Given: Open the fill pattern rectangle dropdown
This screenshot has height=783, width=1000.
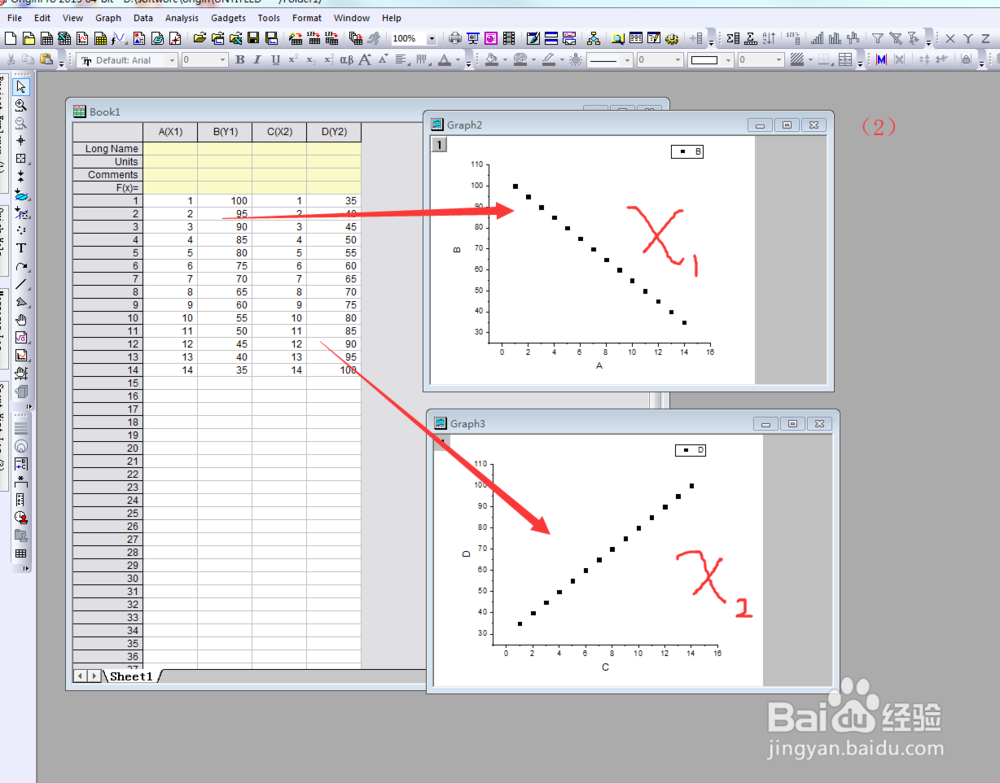Looking at the screenshot, I should tap(728, 60).
